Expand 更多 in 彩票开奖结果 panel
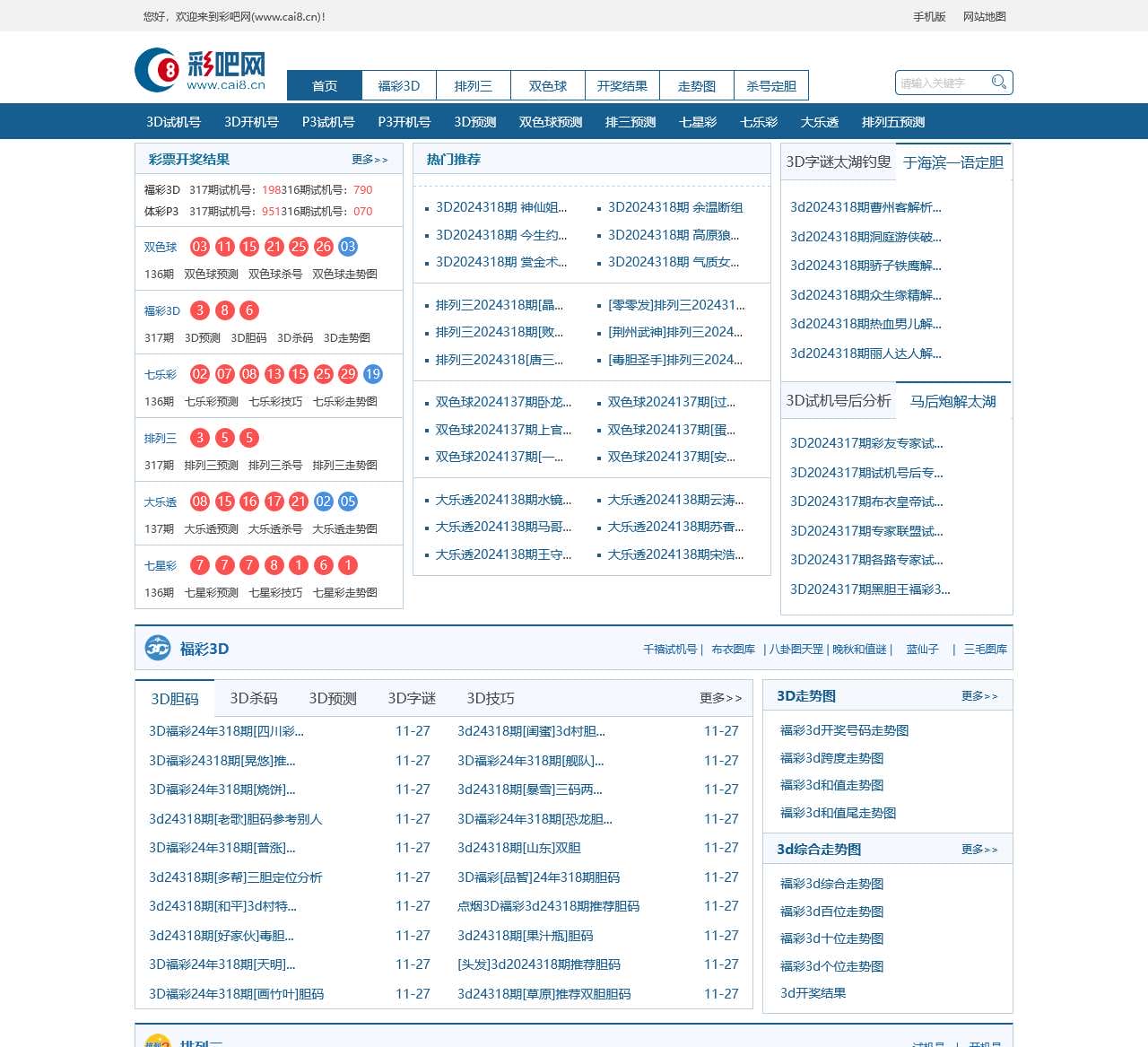The height and width of the screenshot is (1047, 1148). (x=370, y=160)
